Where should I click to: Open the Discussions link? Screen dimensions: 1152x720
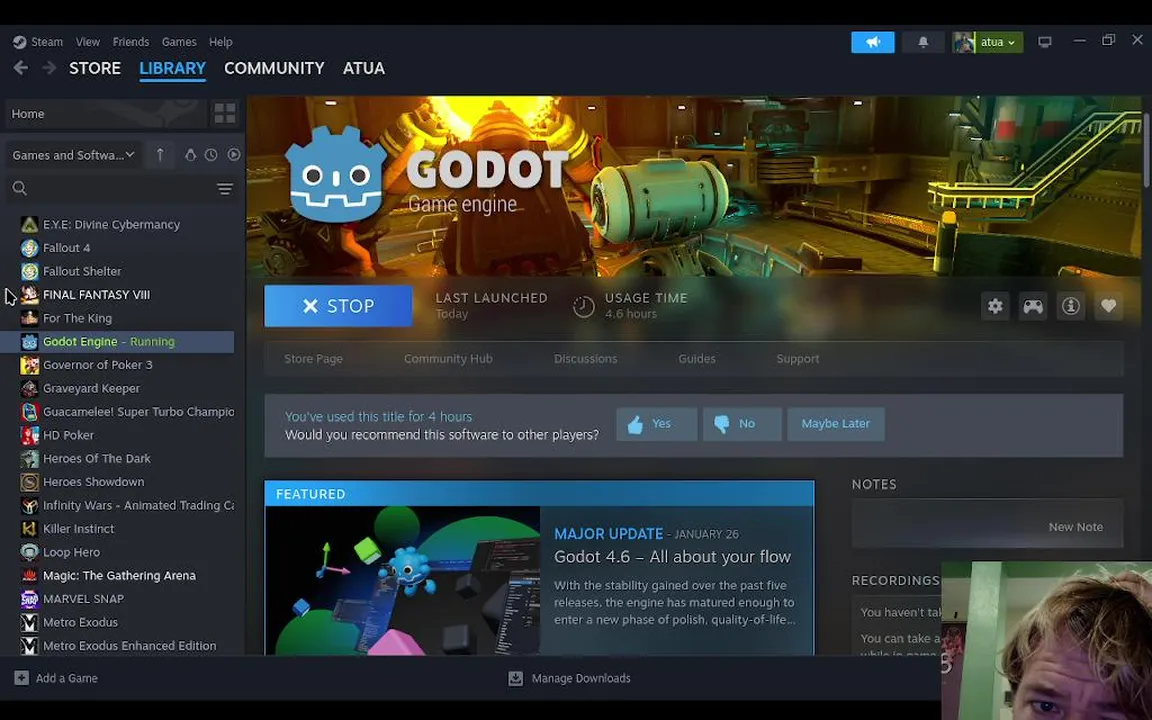(x=586, y=359)
